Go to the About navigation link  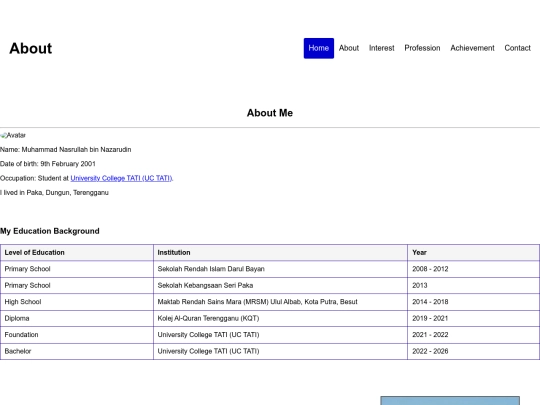(x=349, y=48)
